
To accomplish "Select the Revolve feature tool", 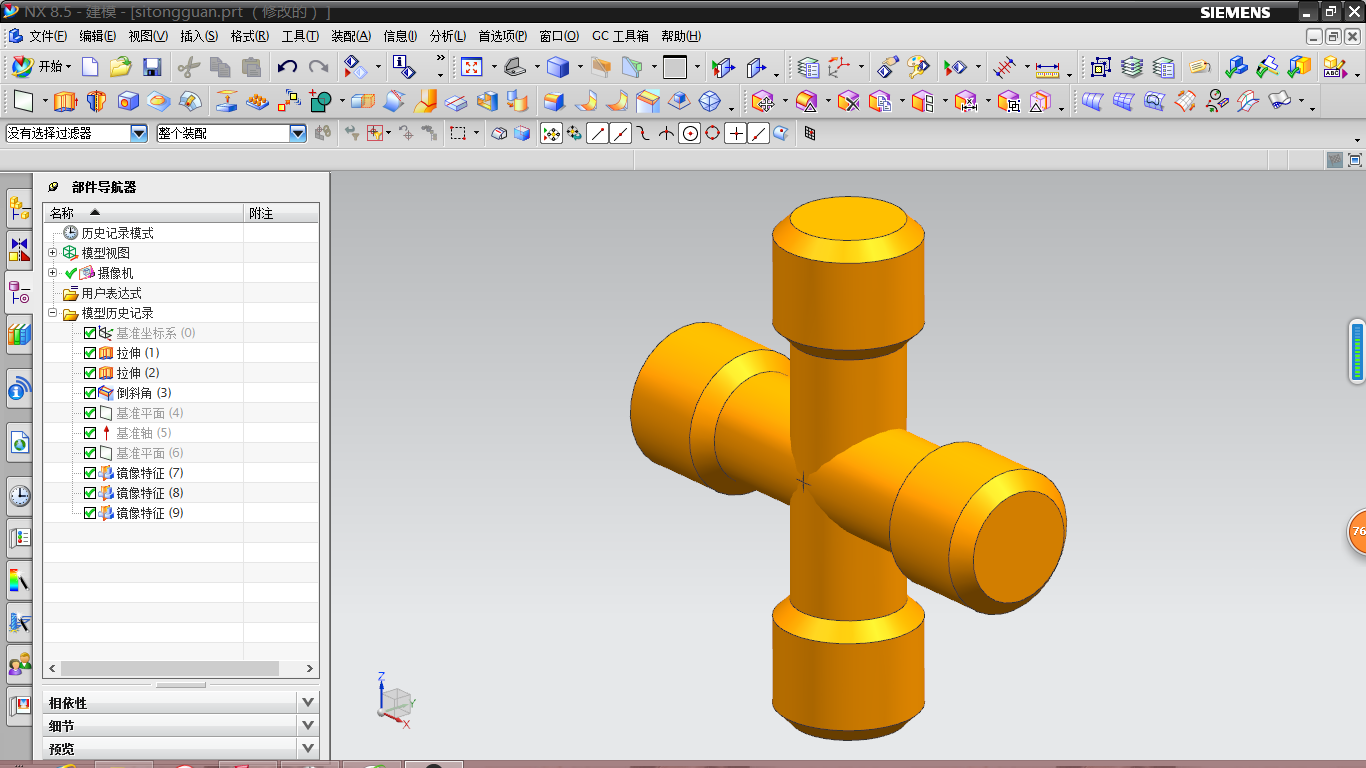I will [96, 101].
